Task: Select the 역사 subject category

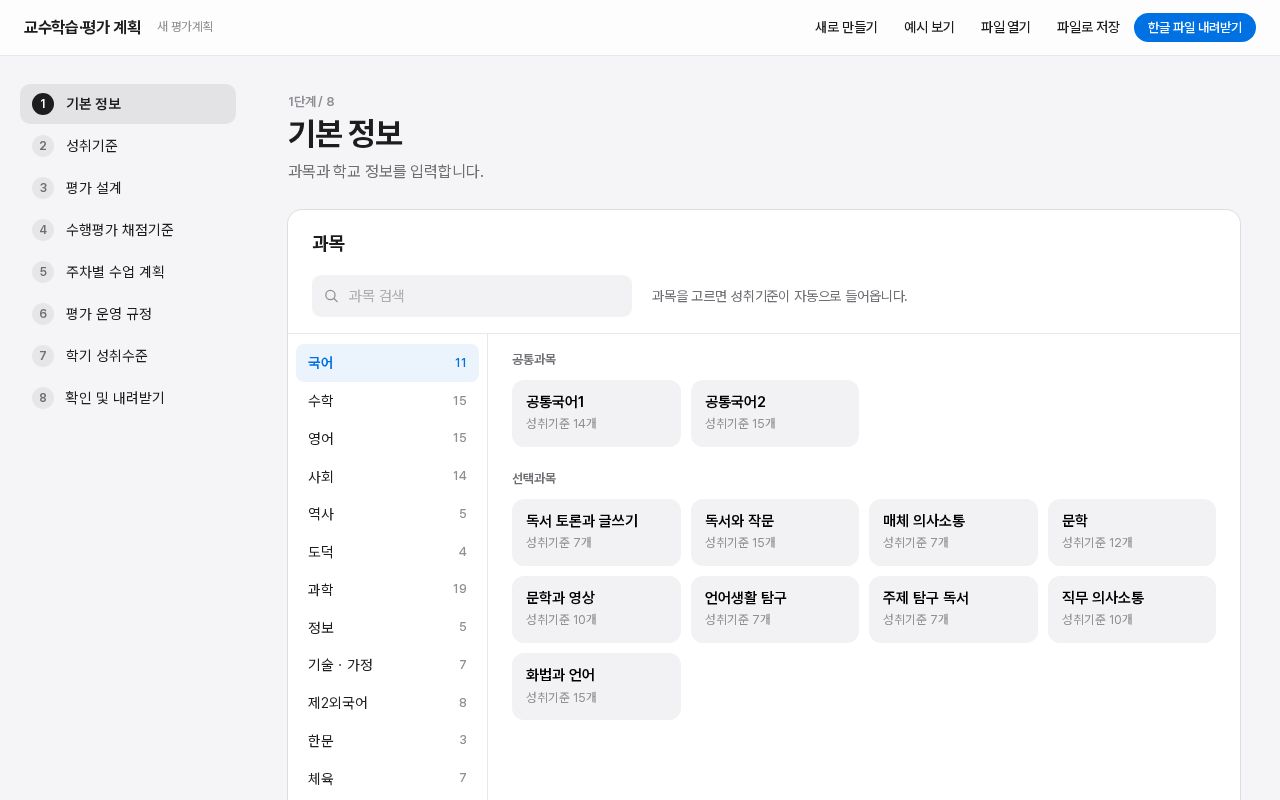Action: pyautogui.click(x=387, y=514)
